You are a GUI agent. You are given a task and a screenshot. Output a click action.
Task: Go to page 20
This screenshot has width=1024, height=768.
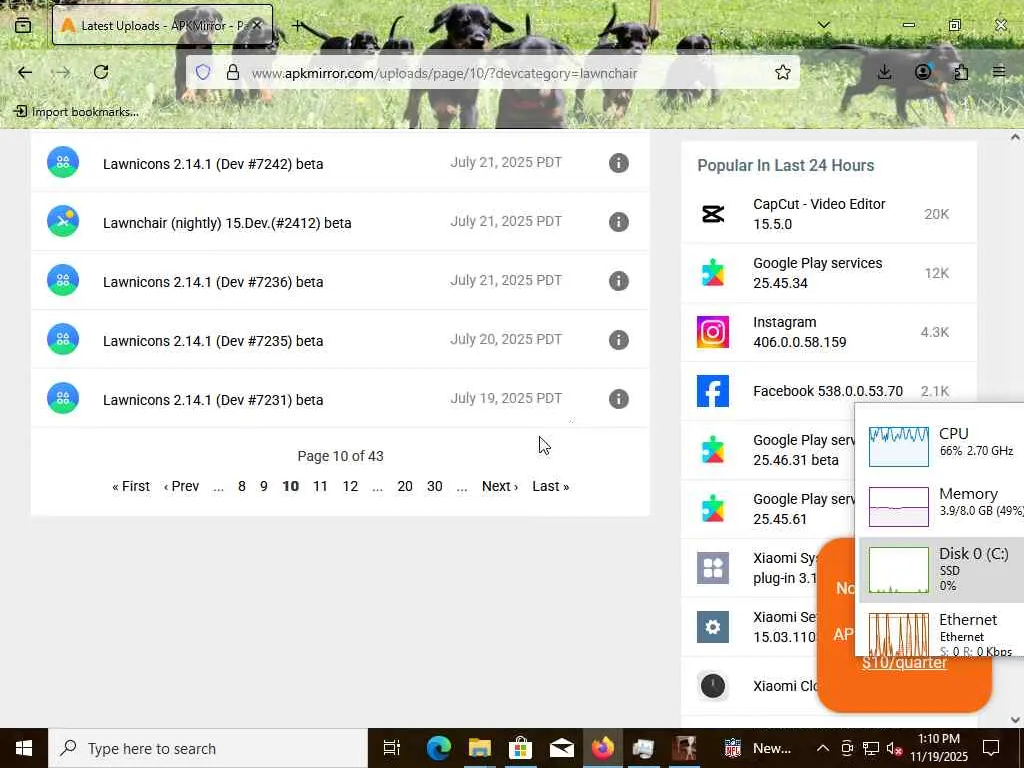click(x=405, y=486)
